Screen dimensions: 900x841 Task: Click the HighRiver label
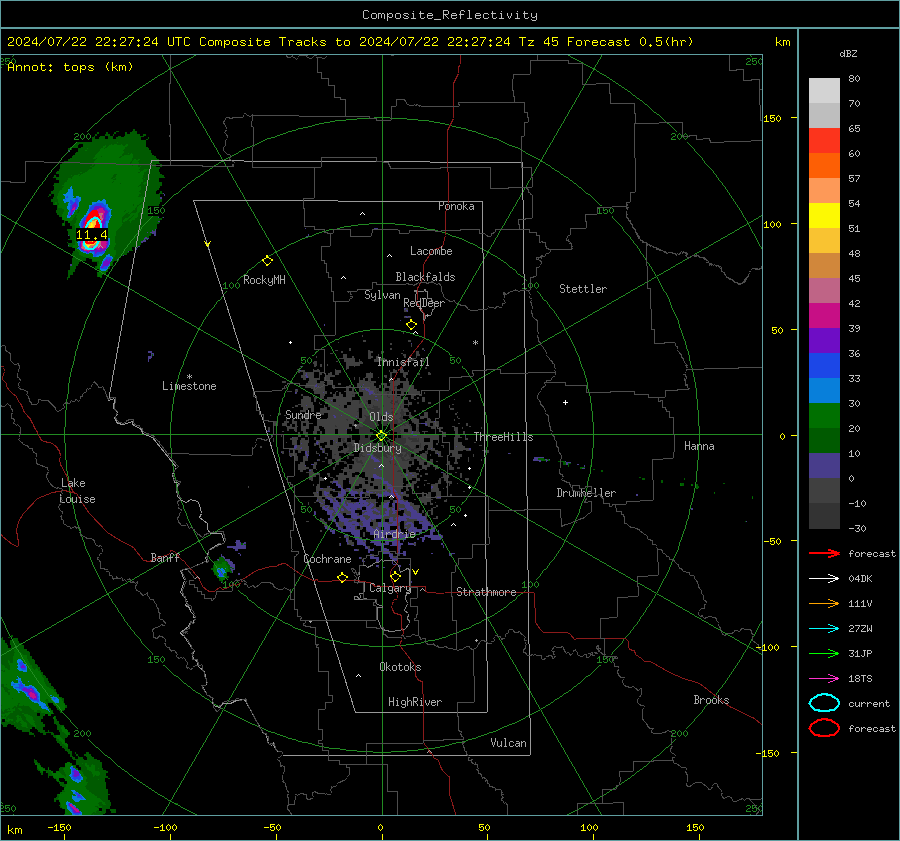415,702
